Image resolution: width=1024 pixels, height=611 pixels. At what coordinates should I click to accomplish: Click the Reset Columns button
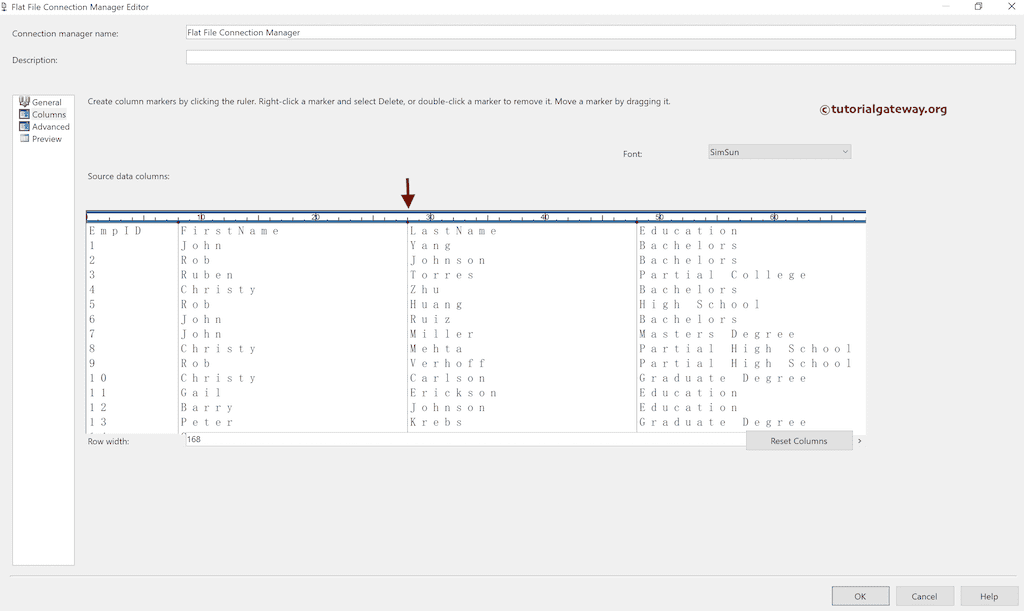[x=799, y=440]
